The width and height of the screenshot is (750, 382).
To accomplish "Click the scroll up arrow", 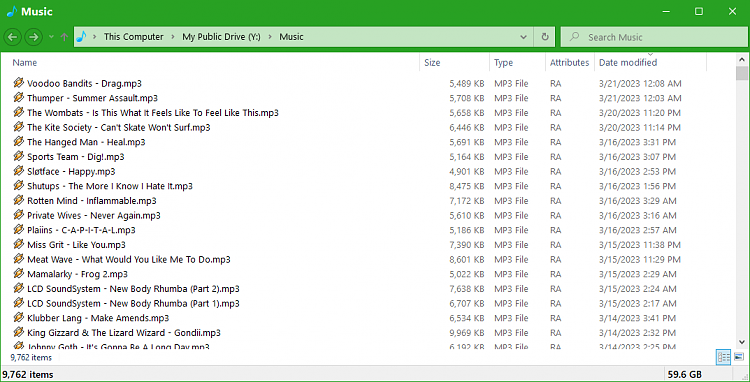I will click(x=742, y=59).
